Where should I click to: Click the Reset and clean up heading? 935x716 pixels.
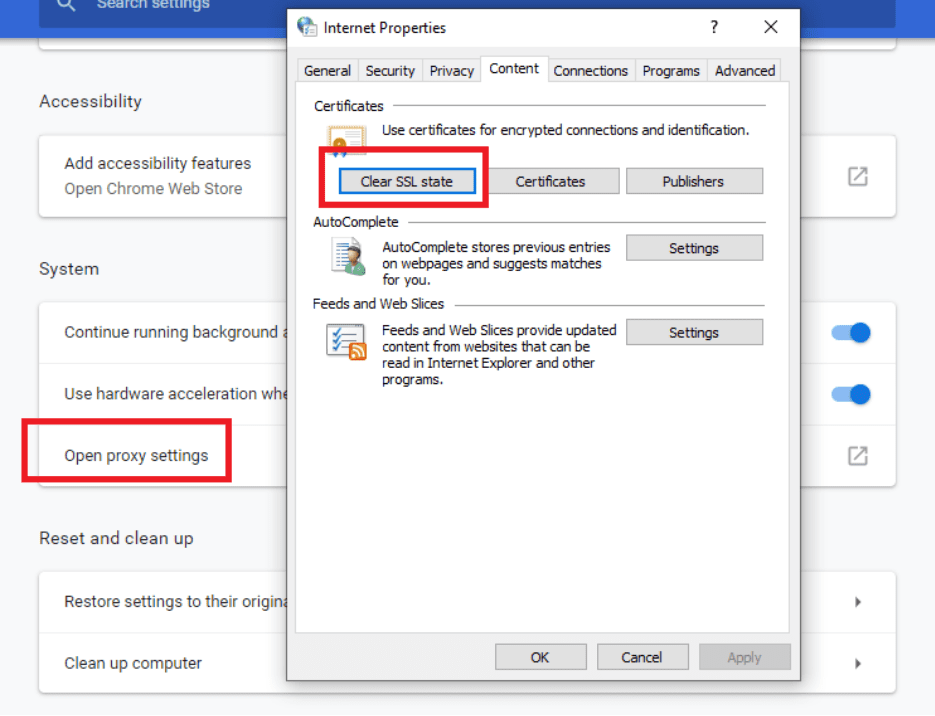(x=116, y=538)
